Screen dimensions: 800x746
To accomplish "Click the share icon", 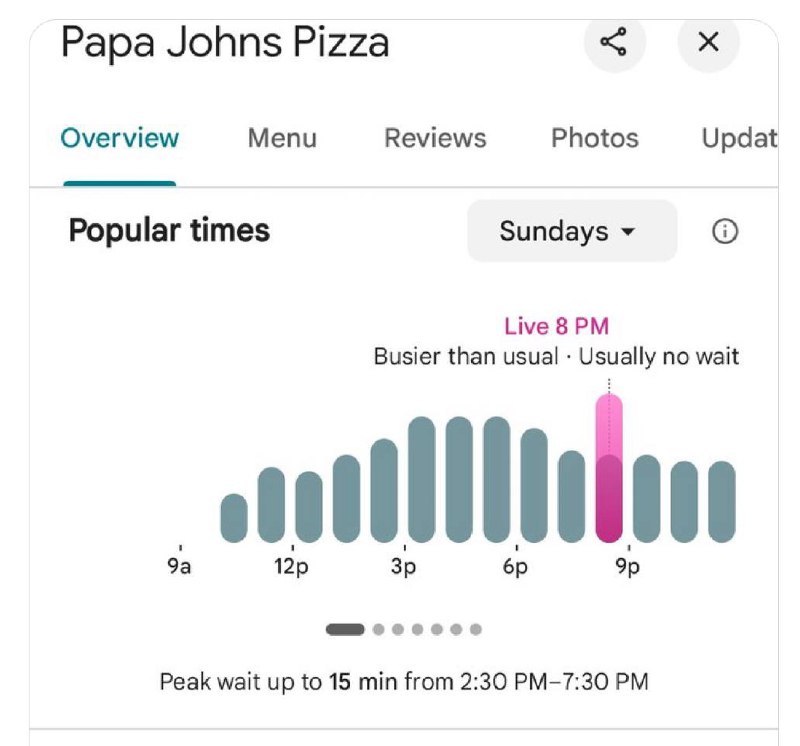I will pyautogui.click(x=613, y=42).
